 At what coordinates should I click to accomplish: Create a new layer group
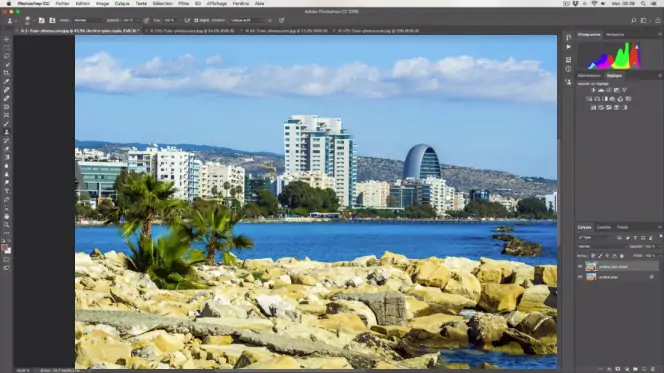click(x=635, y=369)
